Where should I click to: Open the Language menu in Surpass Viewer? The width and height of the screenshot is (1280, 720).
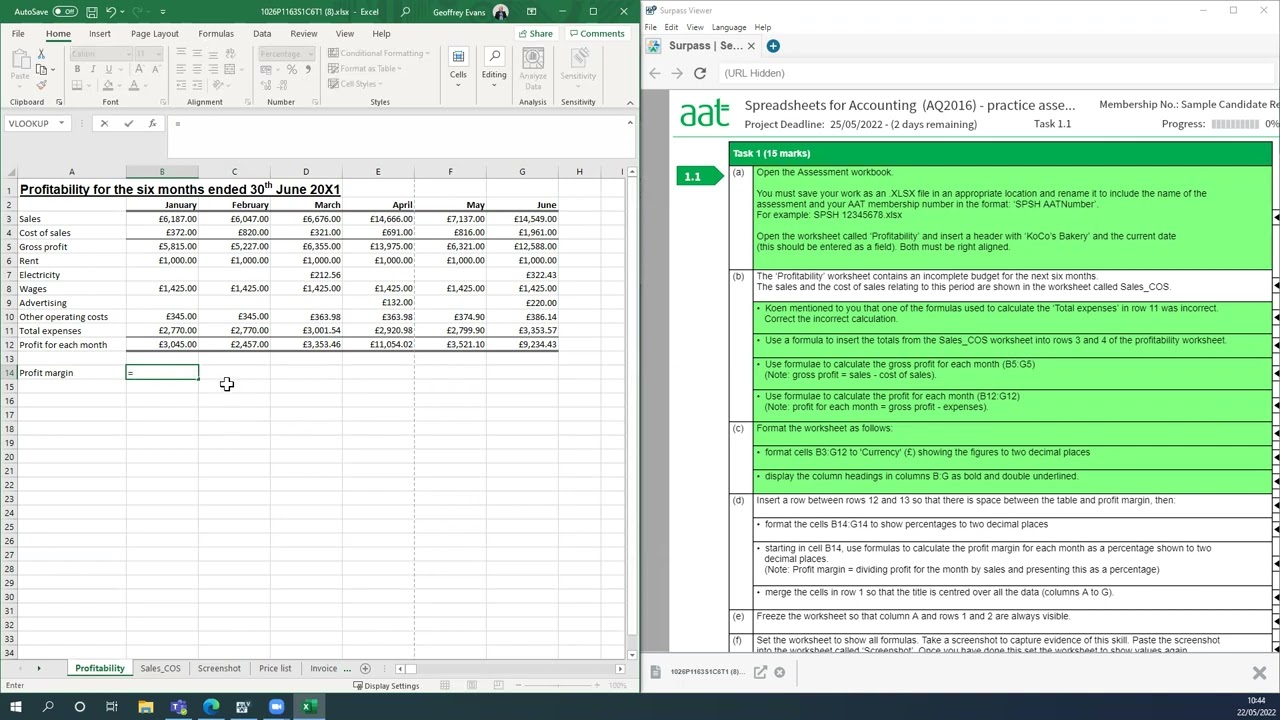point(728,27)
